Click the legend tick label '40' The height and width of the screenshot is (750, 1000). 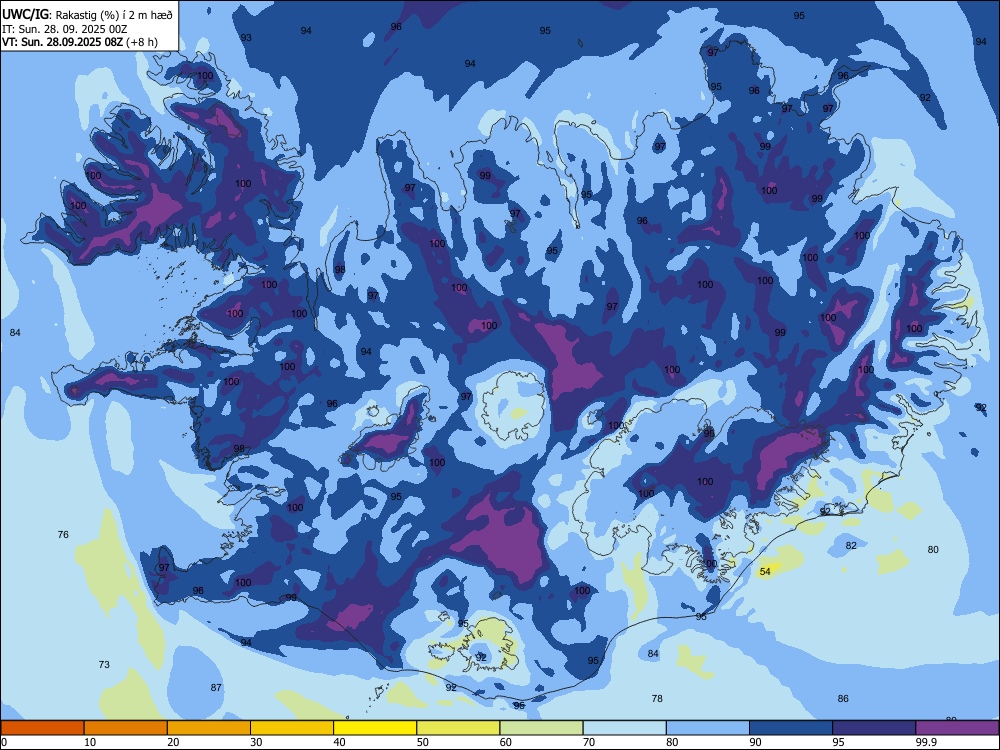click(x=340, y=742)
